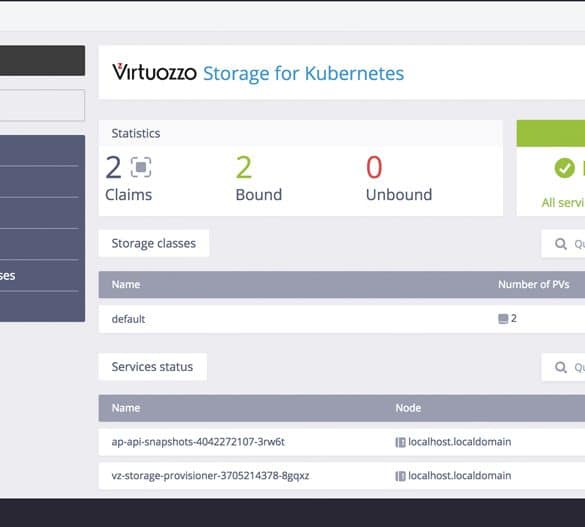
Task: Click the 0 Unbound statistic
Action: click(399, 178)
